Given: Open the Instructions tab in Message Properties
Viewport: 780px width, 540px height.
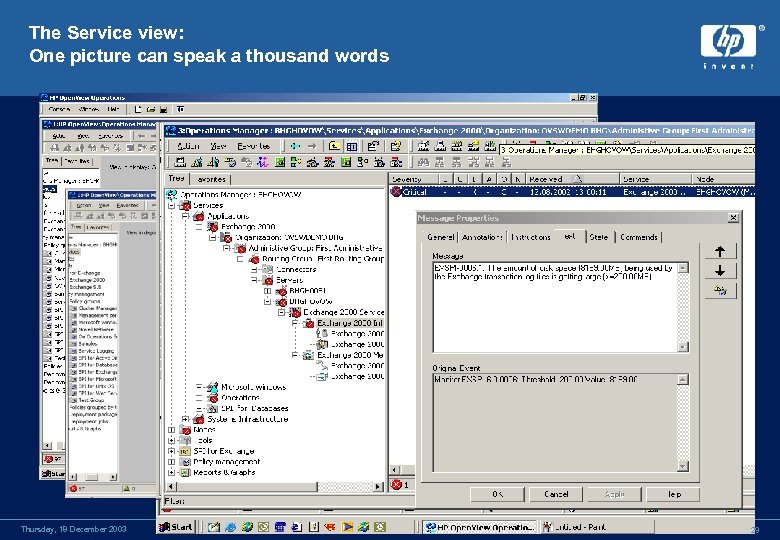Looking at the screenshot, I should click(x=530, y=237).
